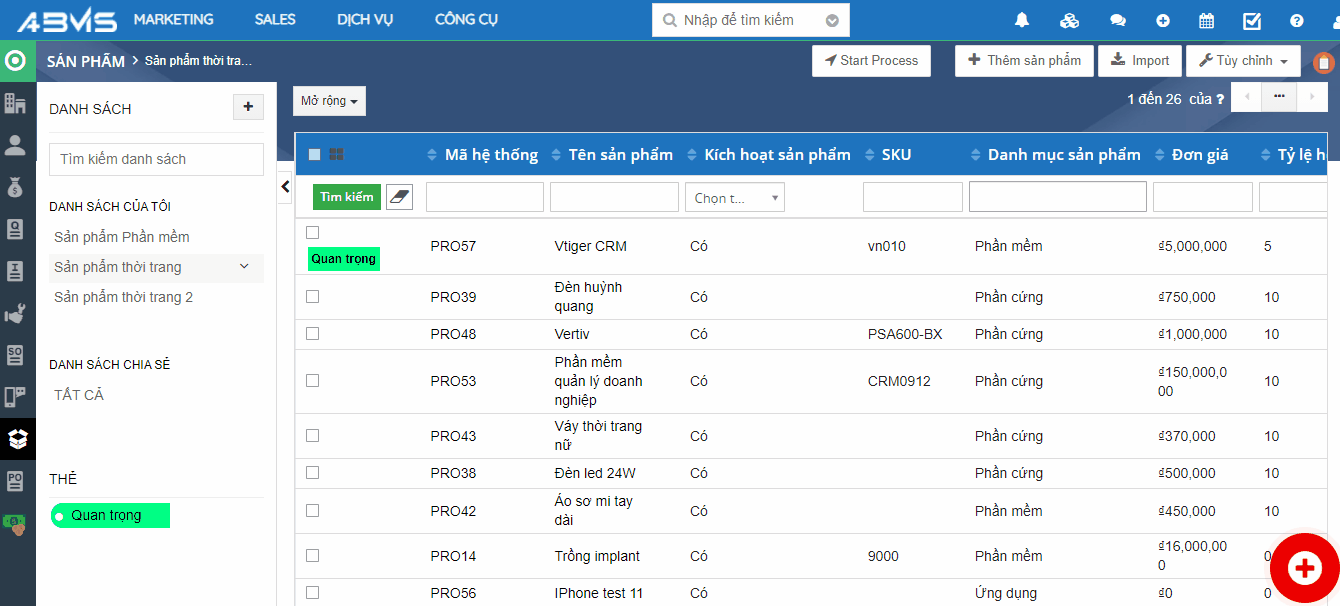
Task: Select the checkbox for row PRO48
Action: pos(312,334)
